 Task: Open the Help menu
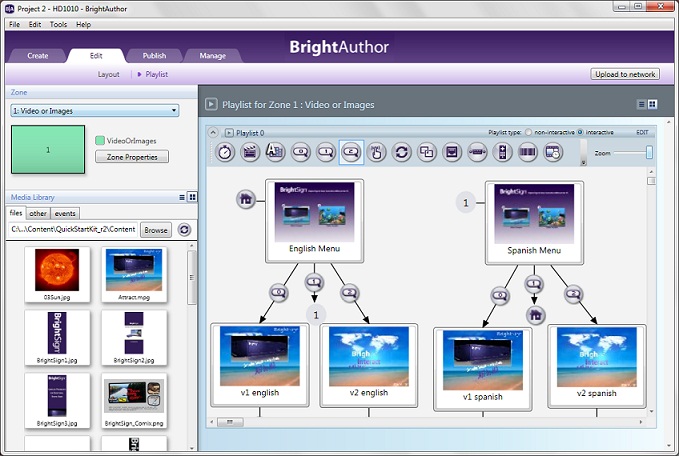click(83, 24)
